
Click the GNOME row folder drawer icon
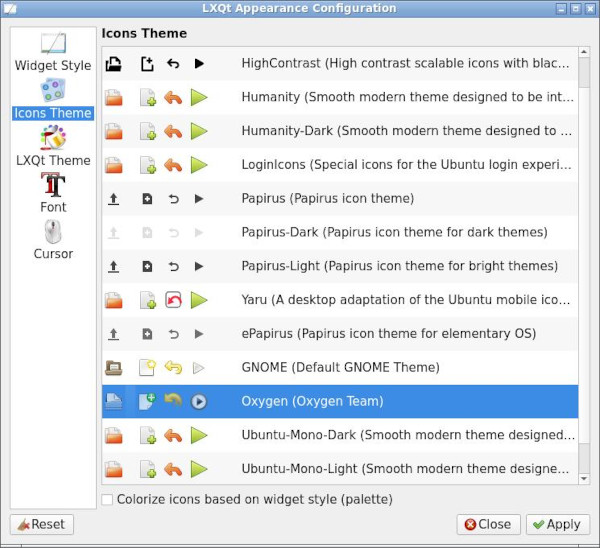(114, 368)
